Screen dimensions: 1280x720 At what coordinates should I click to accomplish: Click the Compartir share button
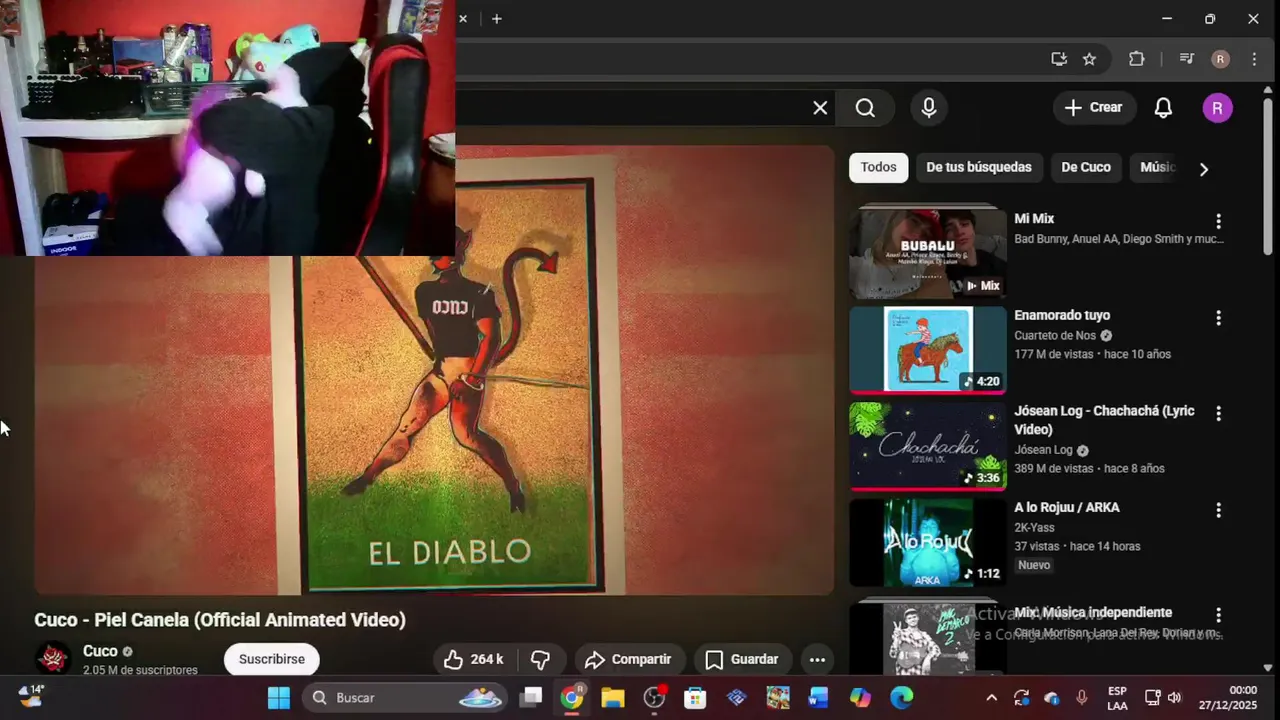[629, 659]
